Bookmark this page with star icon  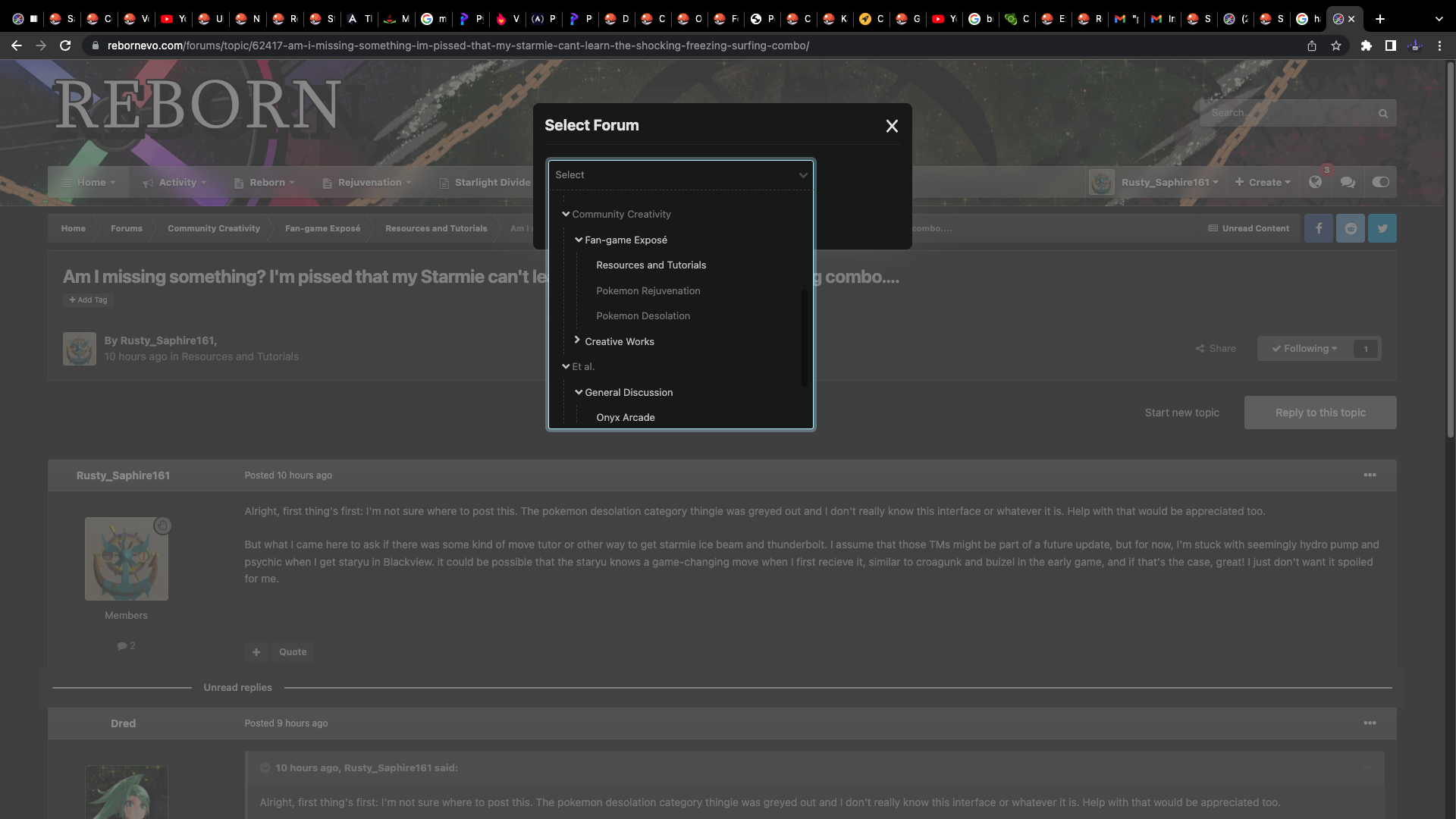1336,45
